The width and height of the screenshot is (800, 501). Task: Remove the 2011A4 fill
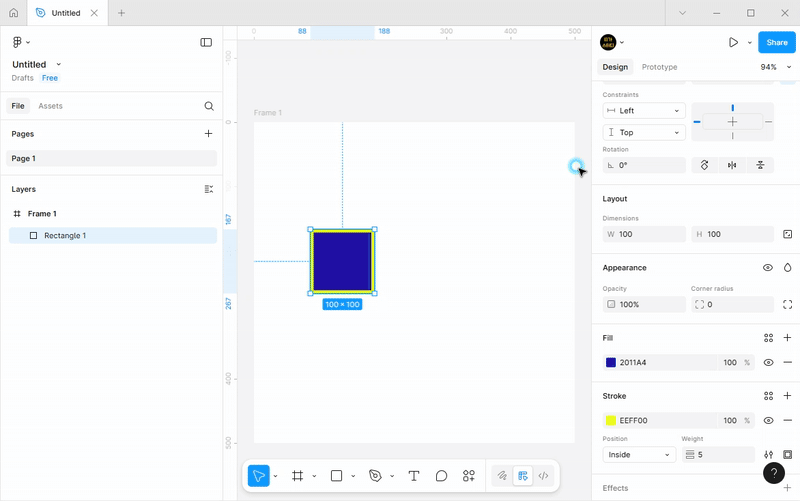(x=788, y=362)
